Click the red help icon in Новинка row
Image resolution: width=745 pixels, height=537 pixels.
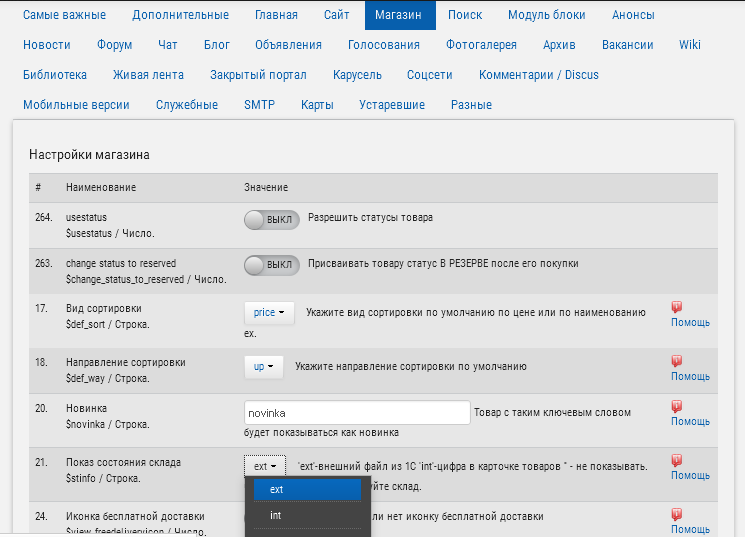point(677,407)
